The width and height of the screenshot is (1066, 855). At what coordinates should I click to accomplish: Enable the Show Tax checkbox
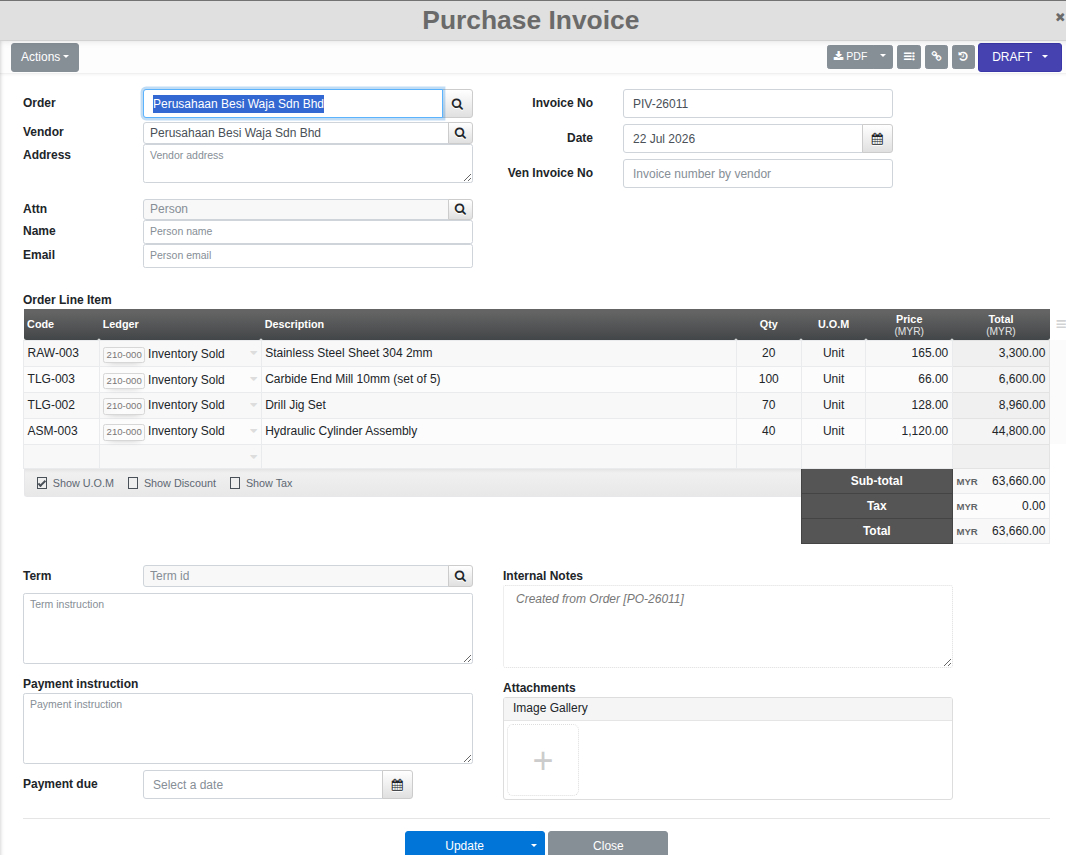pos(235,483)
